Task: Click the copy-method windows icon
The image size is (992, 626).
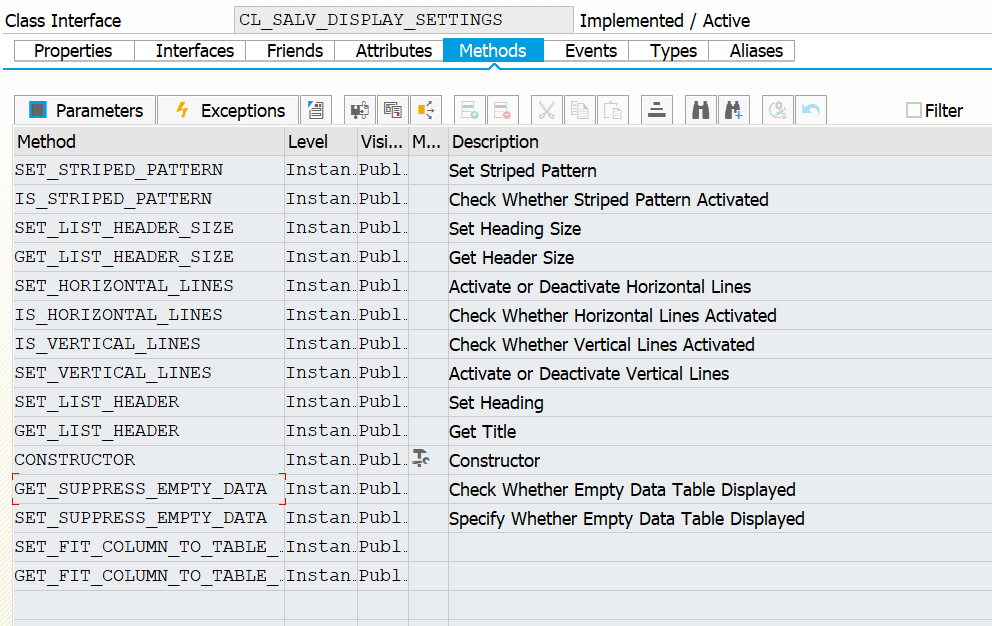Action: [393, 110]
